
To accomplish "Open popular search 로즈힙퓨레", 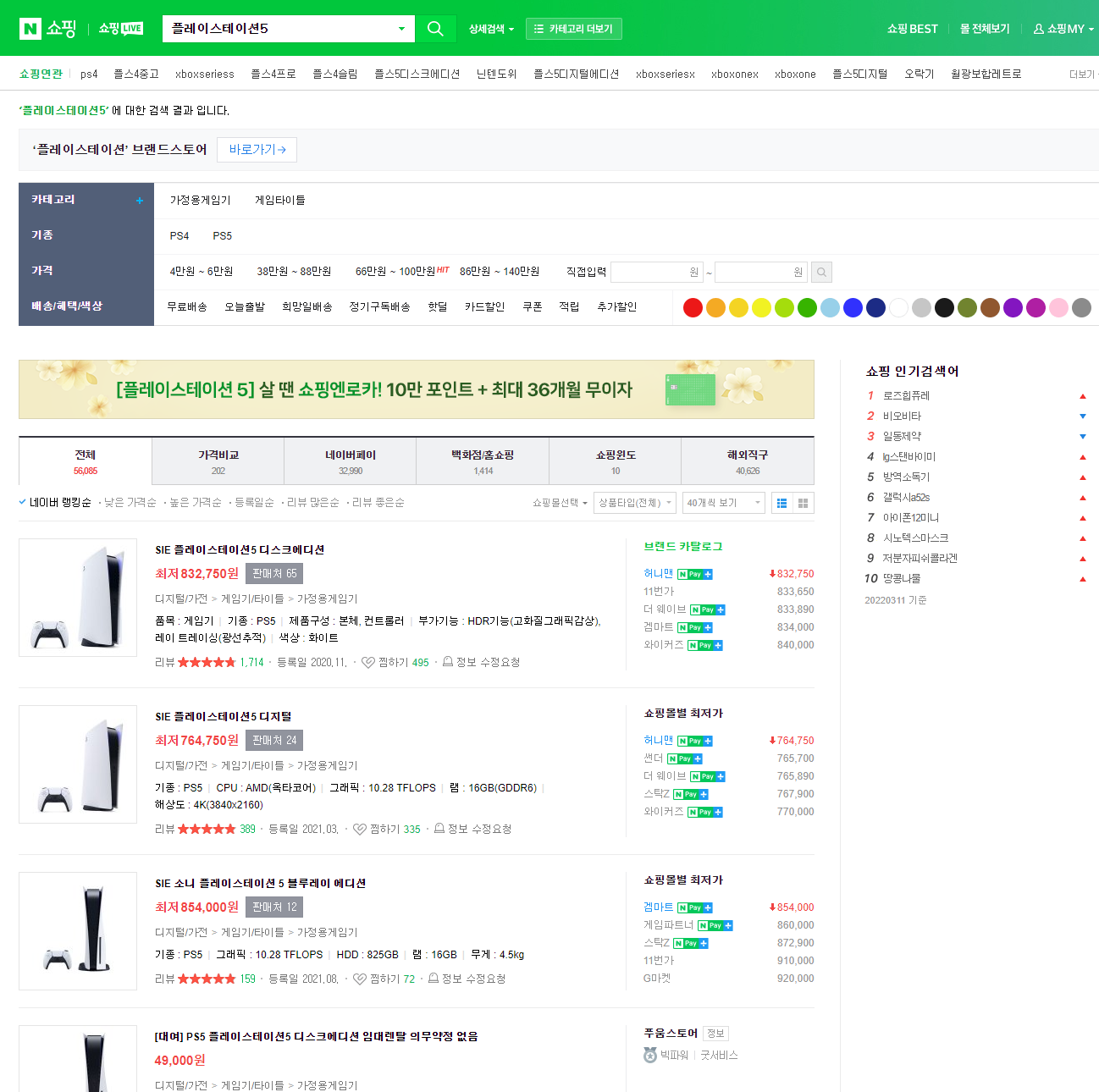I will [x=906, y=396].
